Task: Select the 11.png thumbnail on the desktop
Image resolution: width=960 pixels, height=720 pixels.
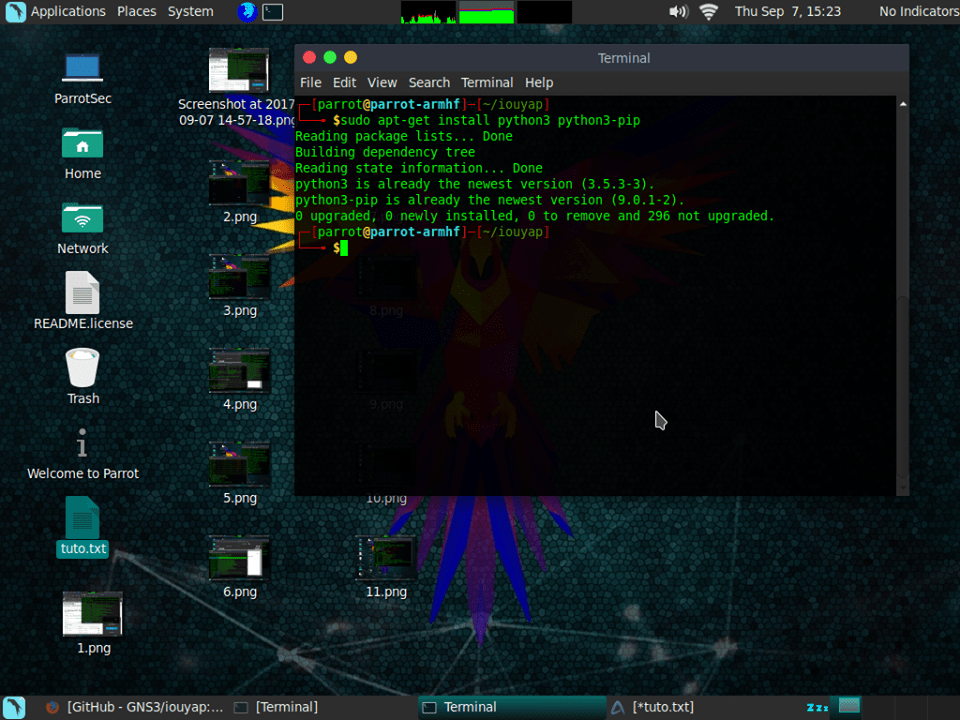Action: [386, 558]
